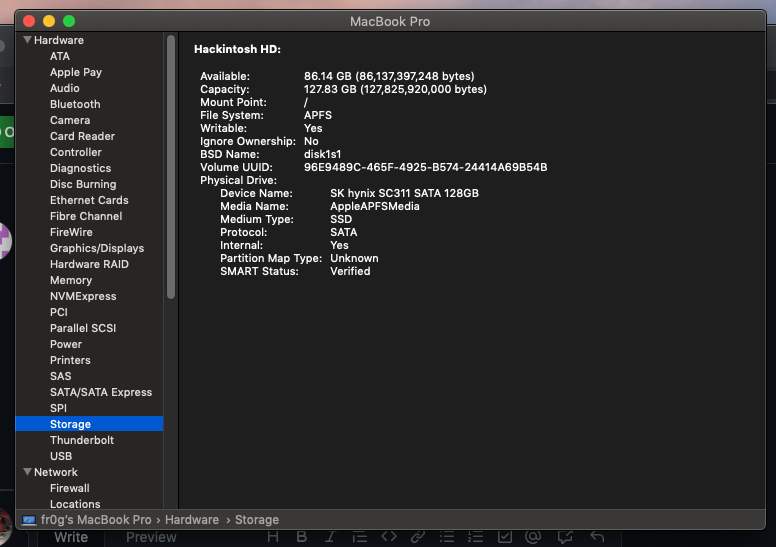
Task: Open the Hardware RAID entry
Action: (89, 264)
